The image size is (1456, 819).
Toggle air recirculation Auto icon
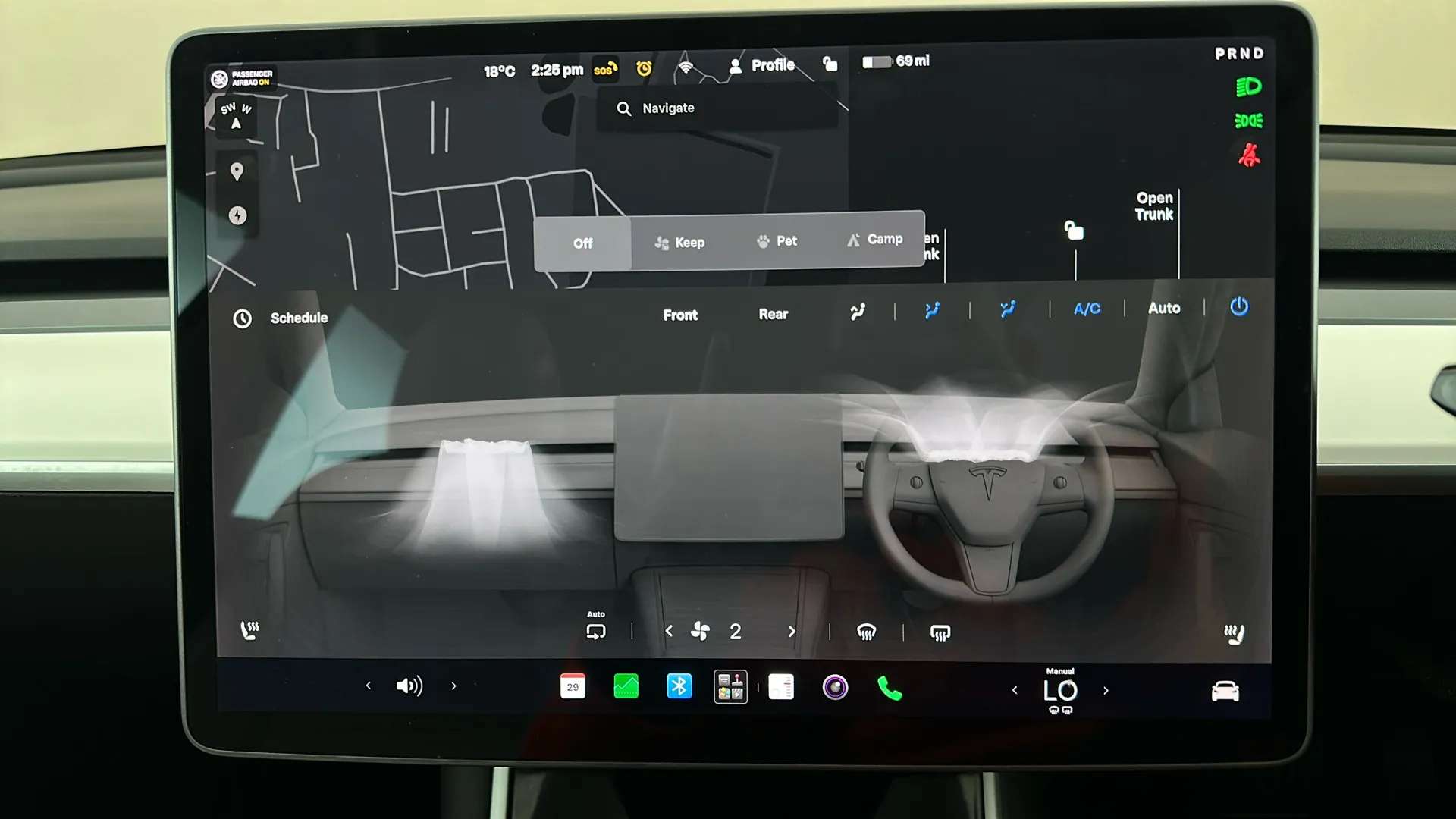pyautogui.click(x=596, y=627)
